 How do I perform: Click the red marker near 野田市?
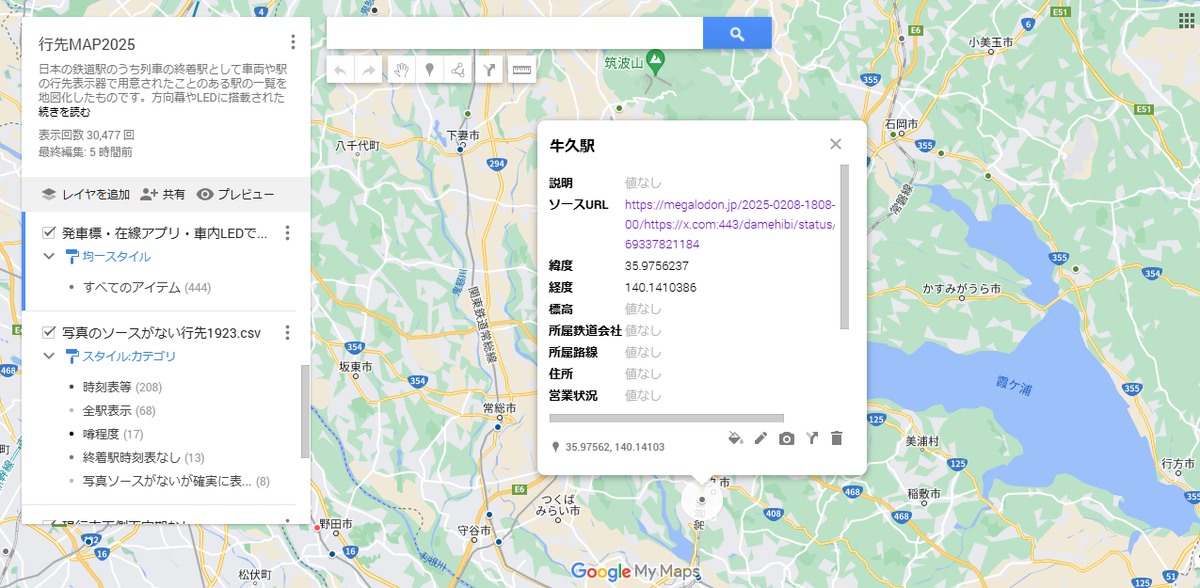coord(318,526)
